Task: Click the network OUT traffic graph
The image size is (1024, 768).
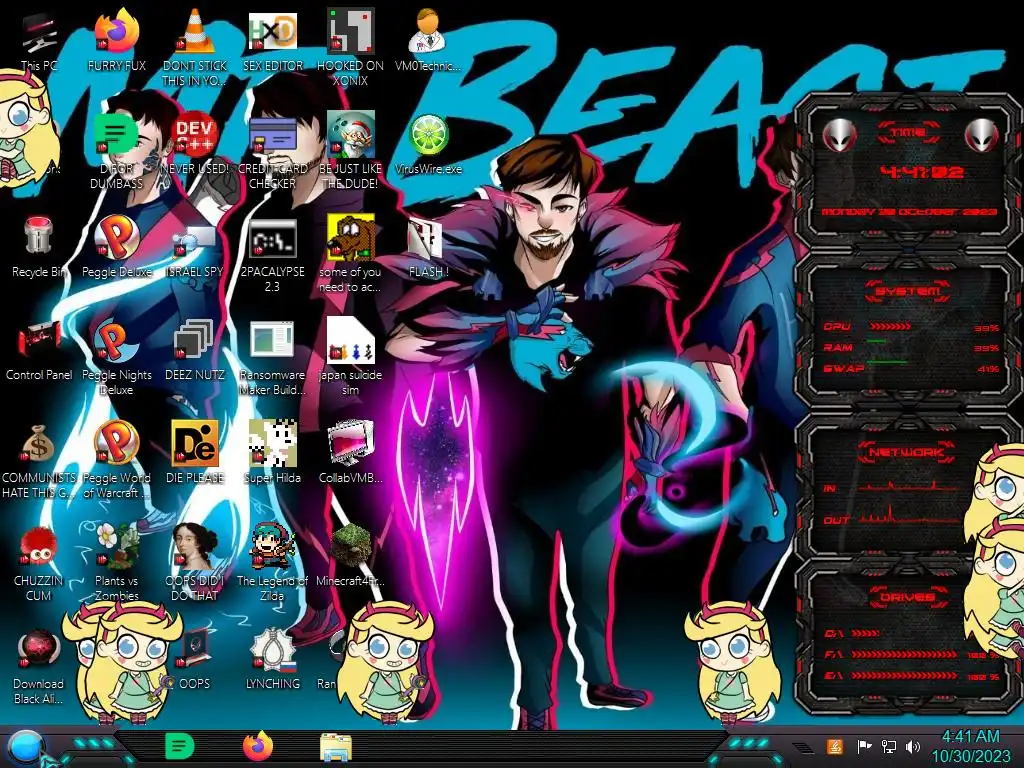Action: (x=909, y=516)
